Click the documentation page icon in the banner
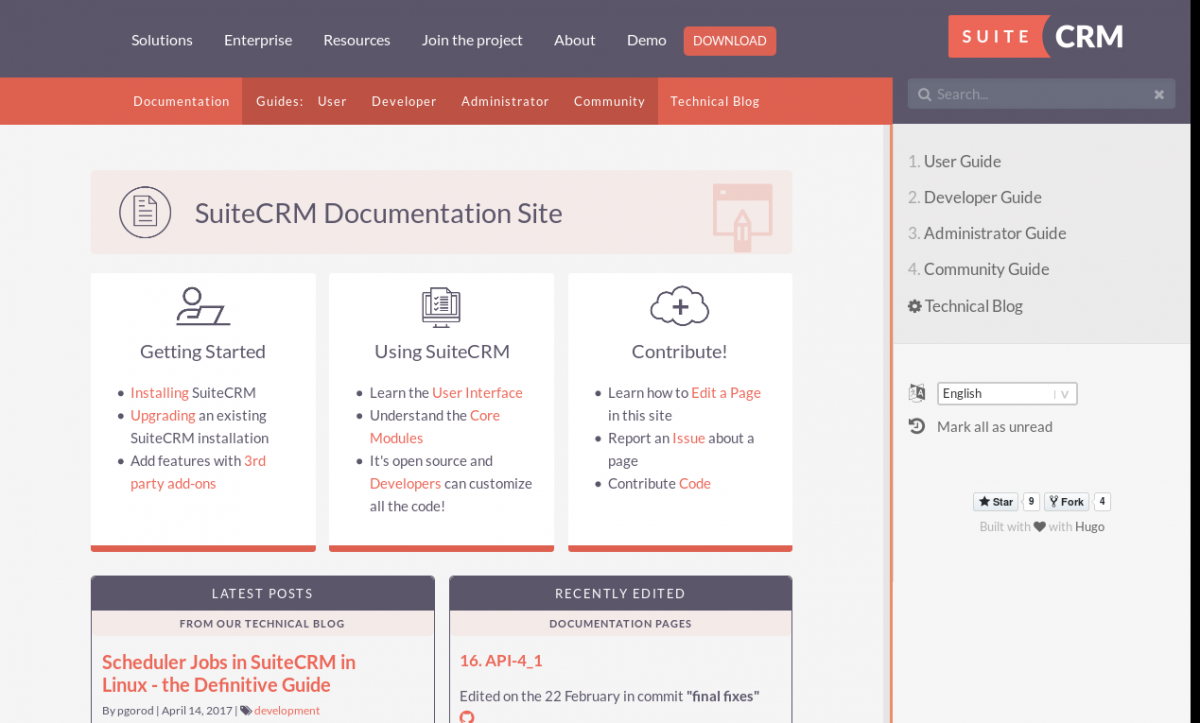Screen dimensions: 1200x723 [145, 212]
